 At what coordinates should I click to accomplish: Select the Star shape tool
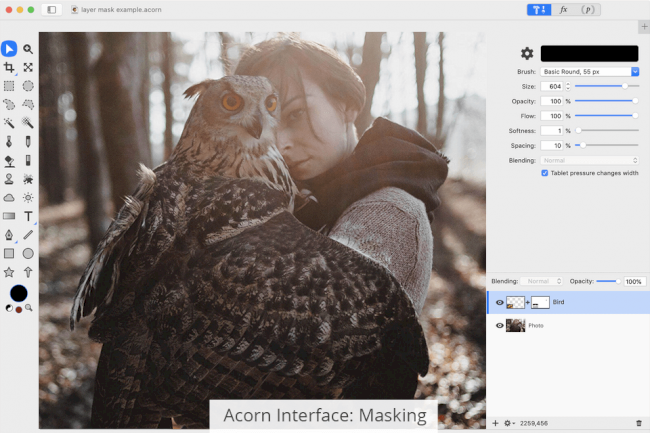pos(9,272)
